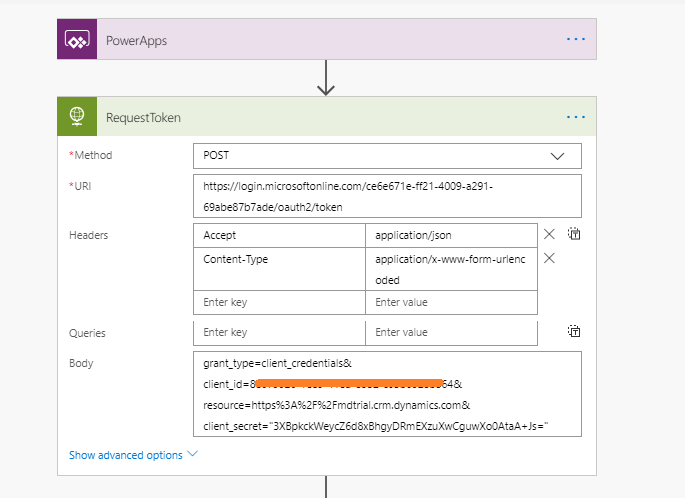Expand Show advanced options chevron

[193, 454]
